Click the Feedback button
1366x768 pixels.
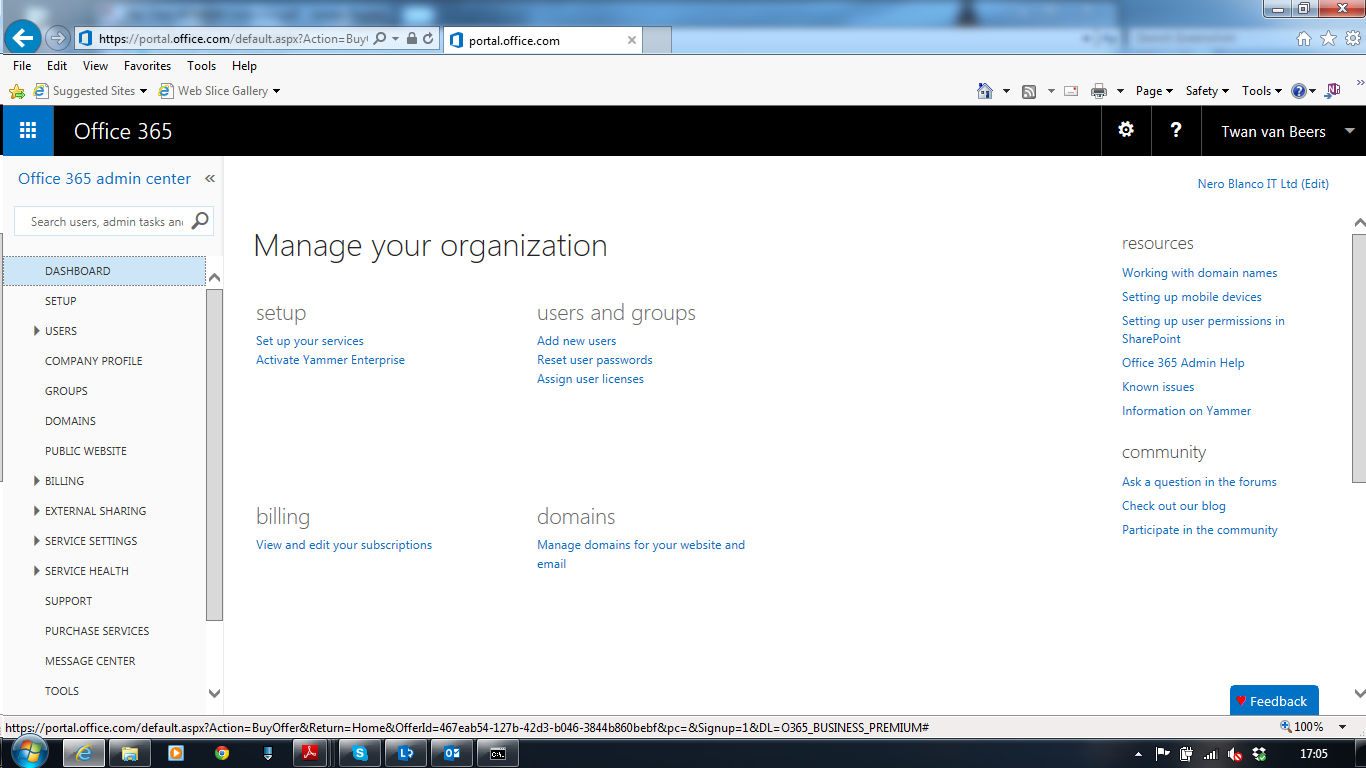tap(1274, 700)
